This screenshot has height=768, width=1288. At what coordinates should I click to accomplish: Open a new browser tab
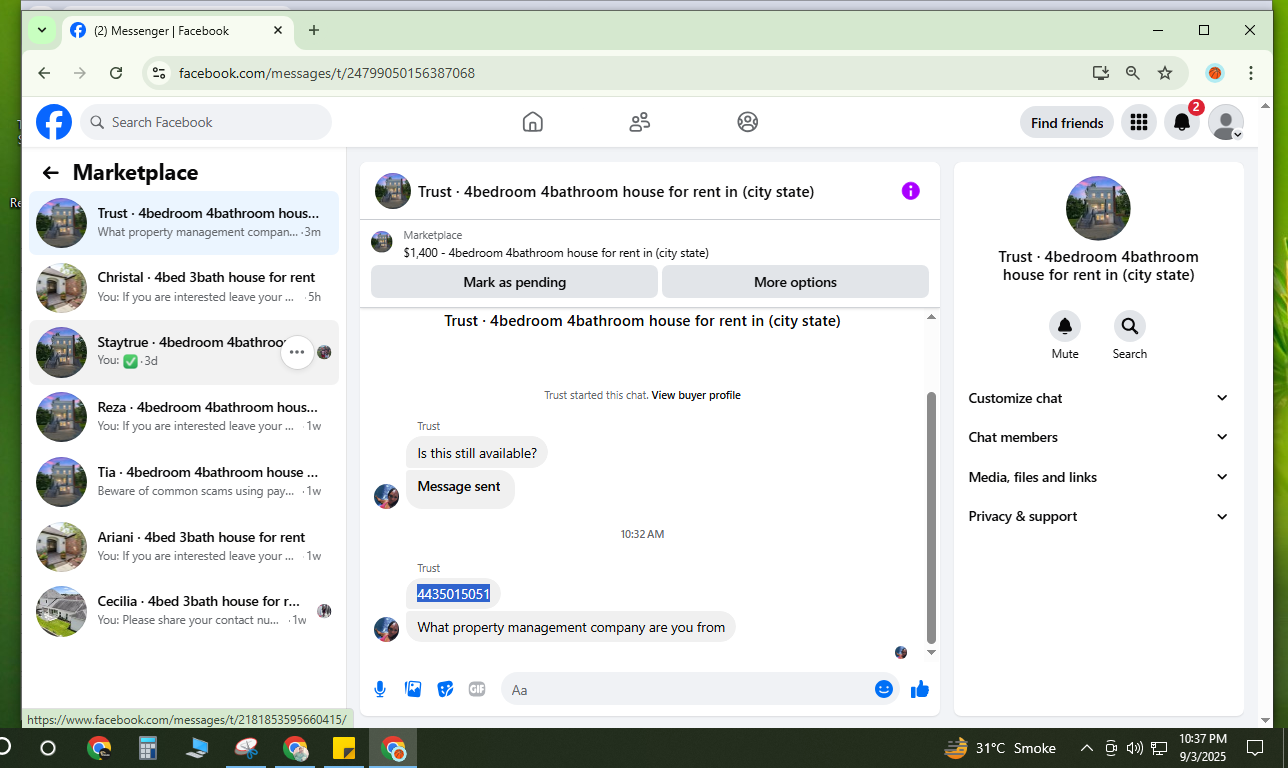314,30
